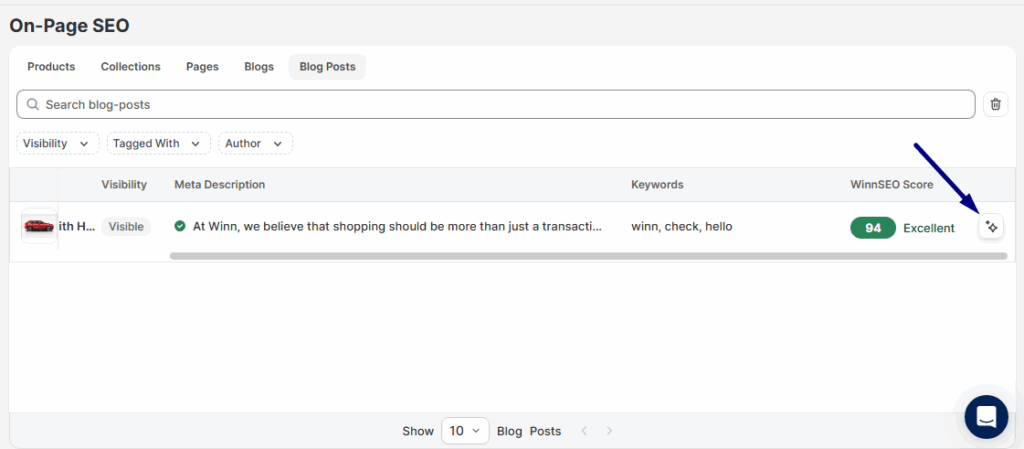
Task: Click the keywords 'winn, check, hello'
Action: tap(682, 226)
